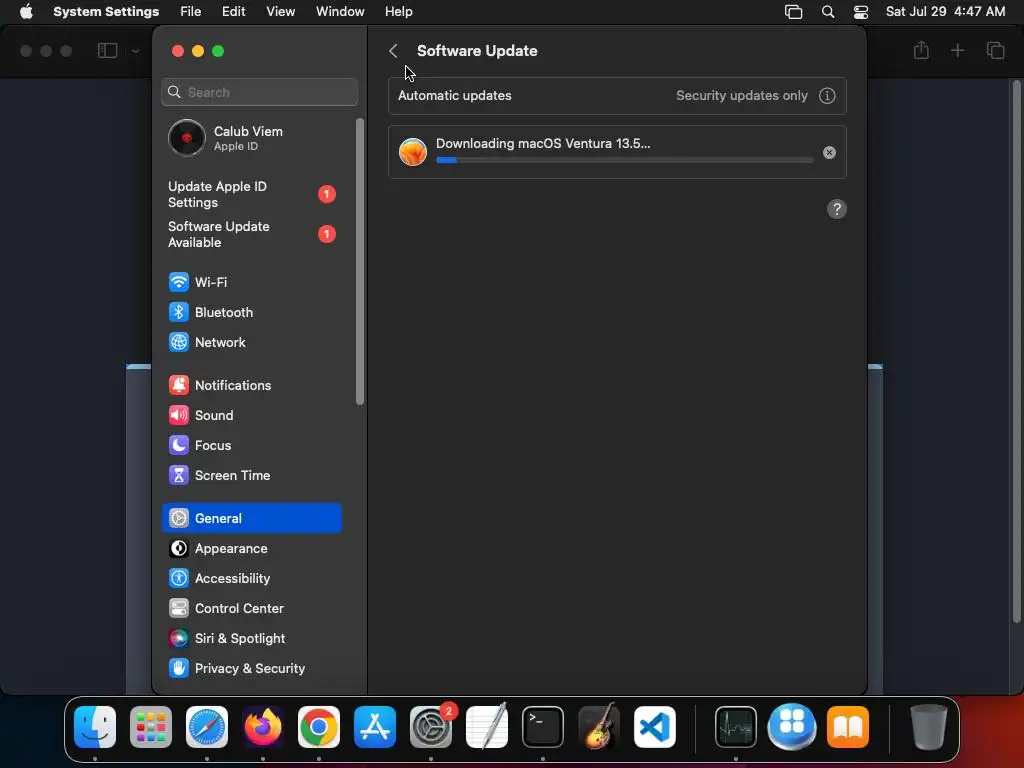This screenshot has width=1024, height=768.
Task: Open Launchpad from the Dock
Action: [151, 727]
